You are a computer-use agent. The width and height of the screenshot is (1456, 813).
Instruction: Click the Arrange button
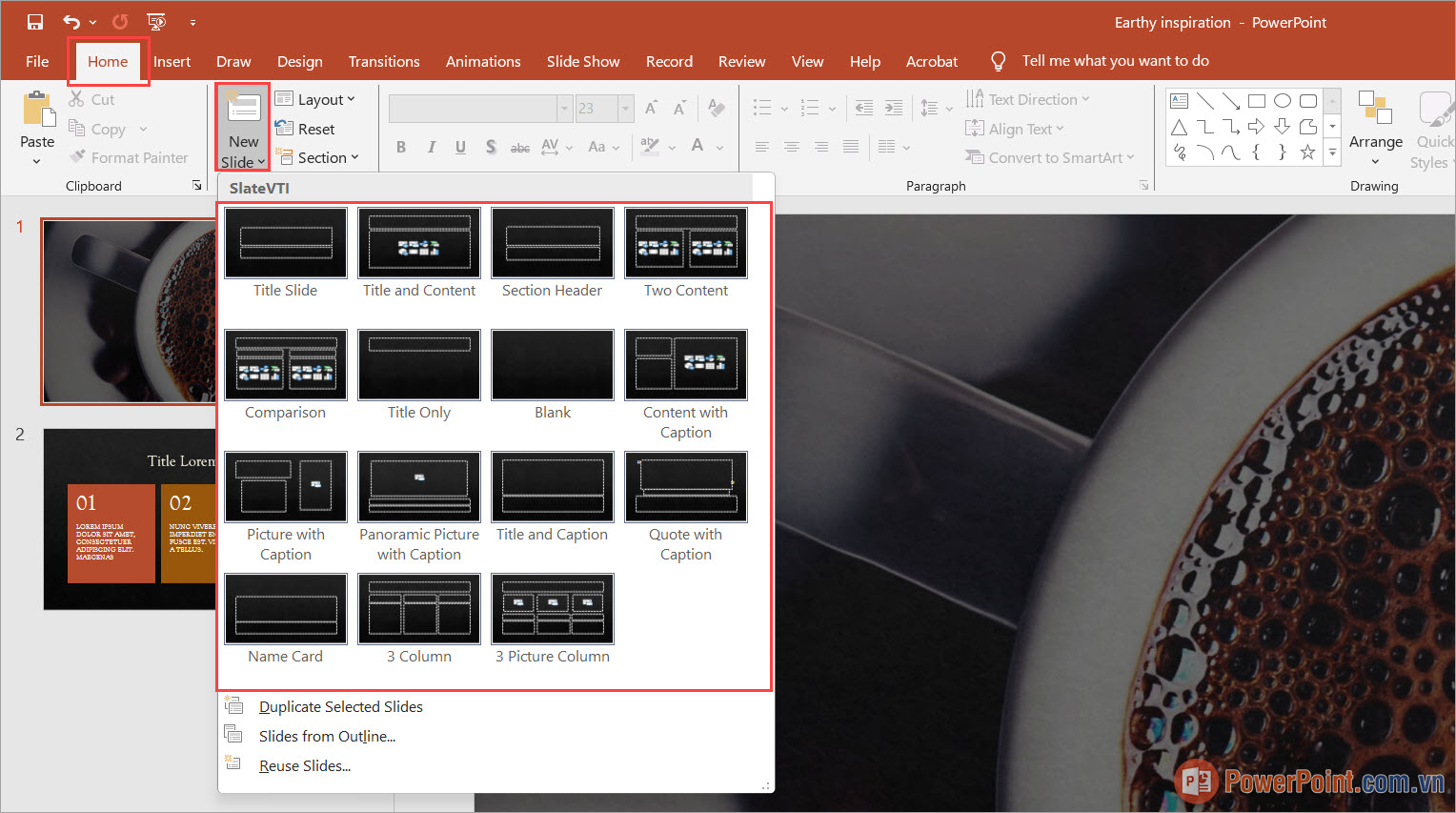[x=1376, y=129]
